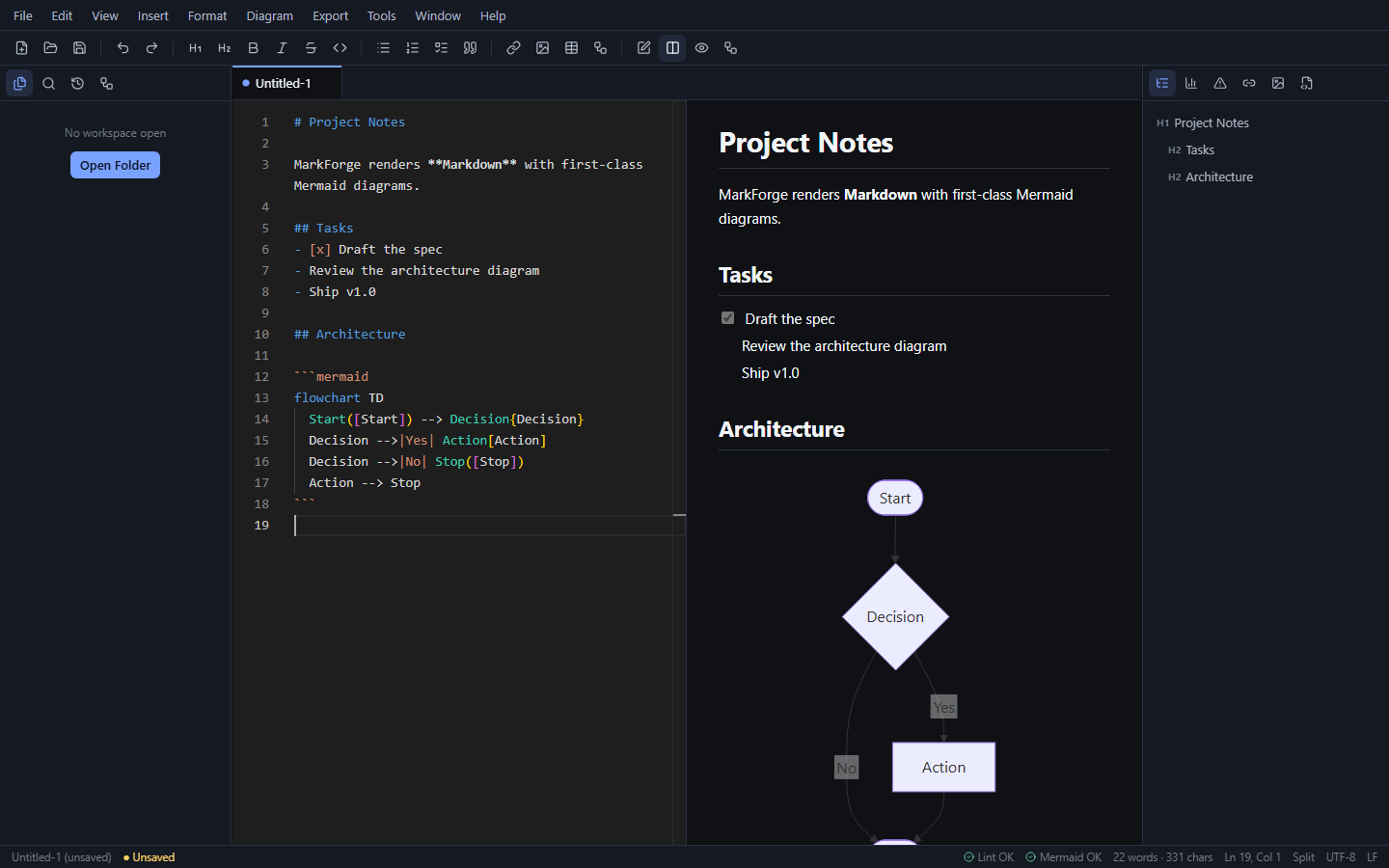Open the links panel in right sidebar
The height and width of the screenshot is (868, 1389).
click(x=1249, y=84)
